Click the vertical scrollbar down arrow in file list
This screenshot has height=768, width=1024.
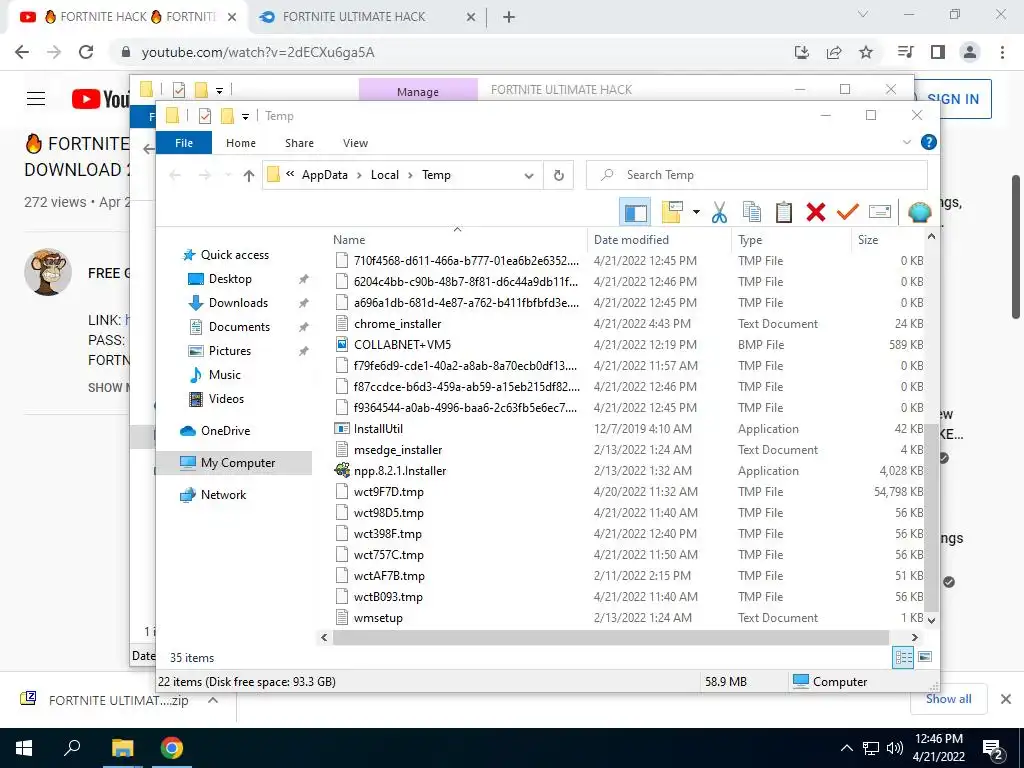pyautogui.click(x=932, y=620)
